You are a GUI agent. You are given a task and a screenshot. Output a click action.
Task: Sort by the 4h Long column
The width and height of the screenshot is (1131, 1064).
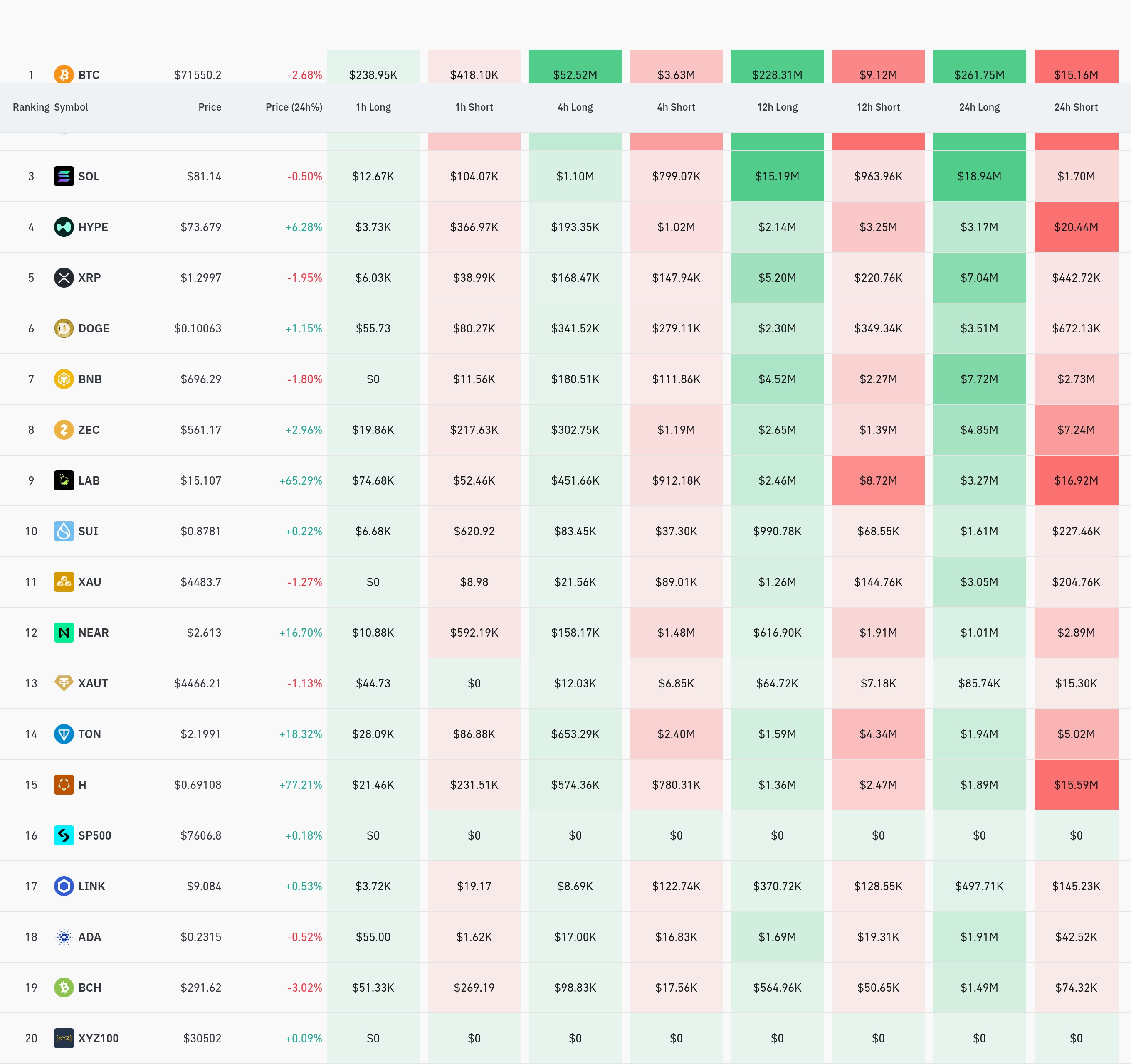[575, 107]
